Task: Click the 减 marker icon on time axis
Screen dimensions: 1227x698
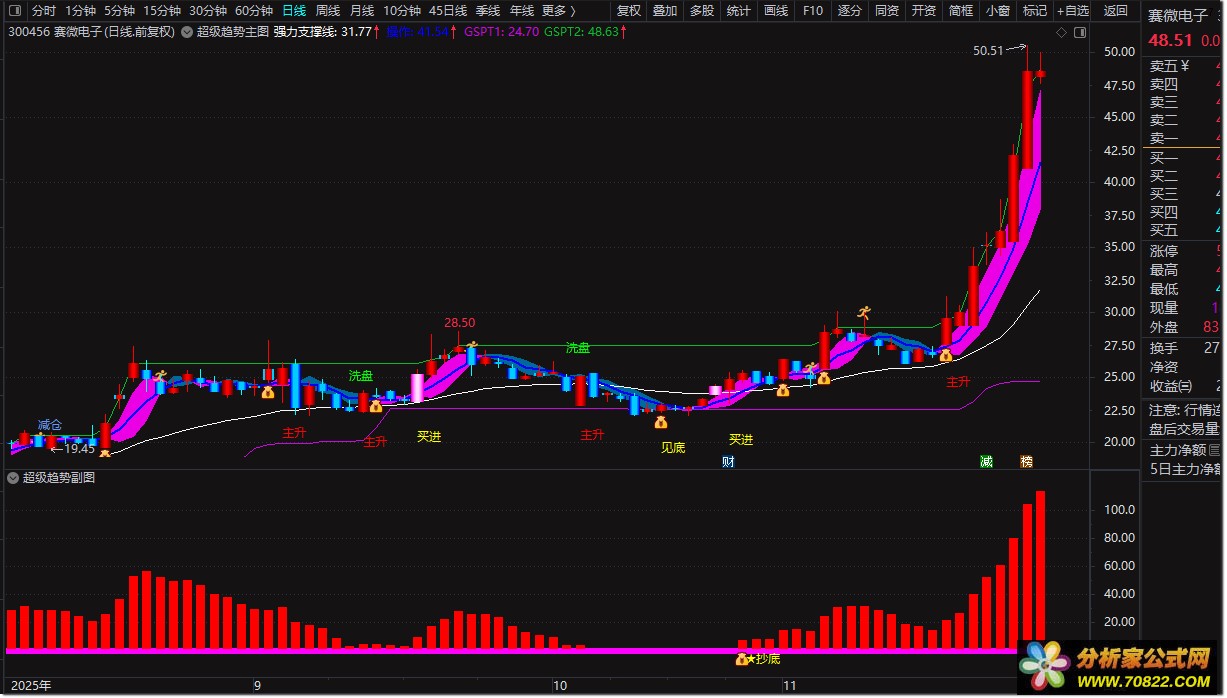Action: (986, 462)
